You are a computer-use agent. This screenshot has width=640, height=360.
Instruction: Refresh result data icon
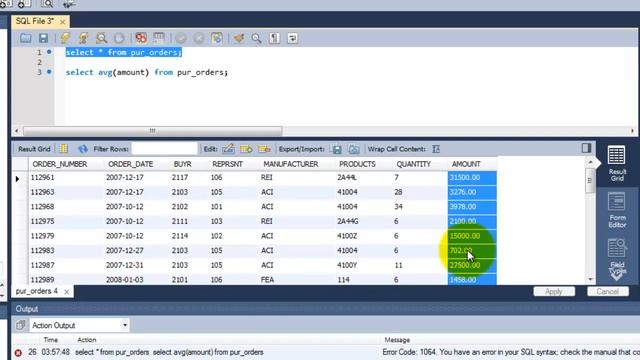click(83, 149)
